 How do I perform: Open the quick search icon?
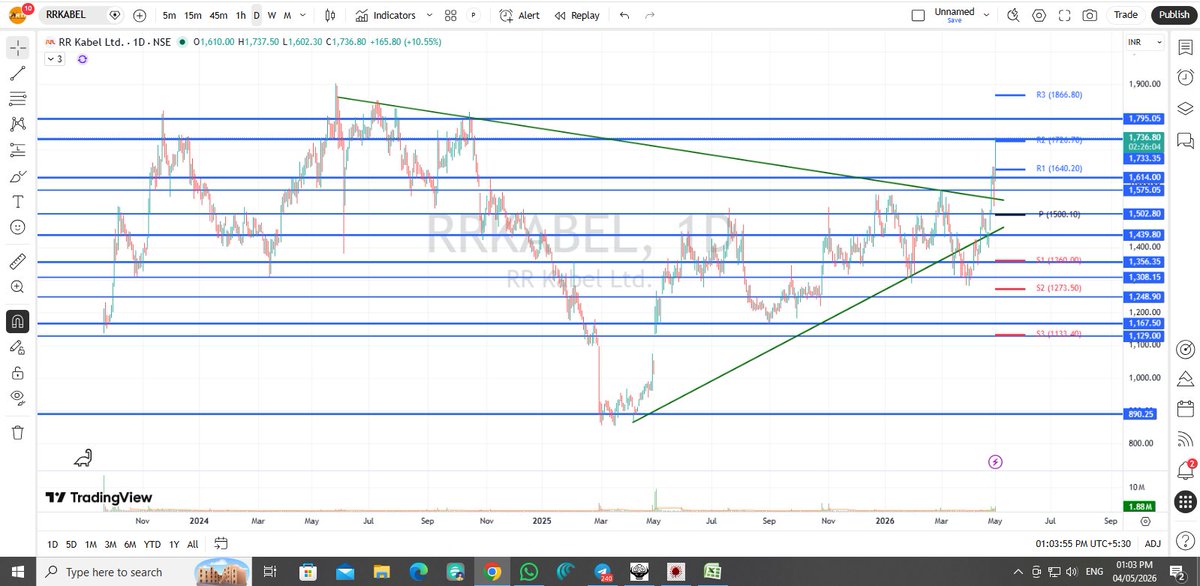[1013, 15]
